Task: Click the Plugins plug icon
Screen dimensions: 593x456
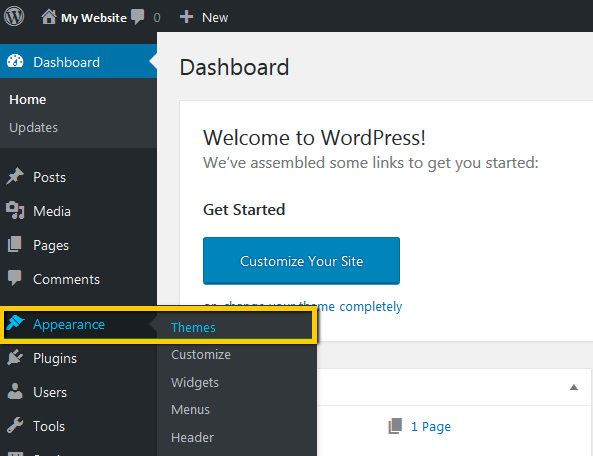Action: [x=15, y=357]
